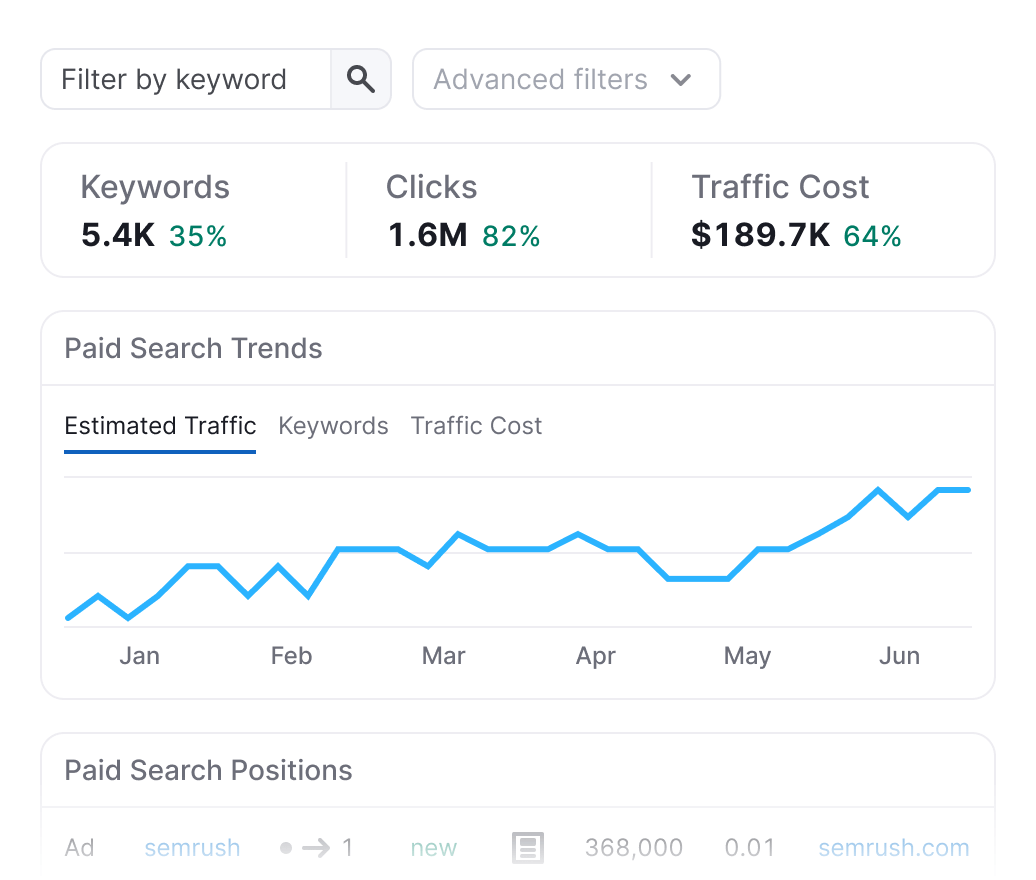This screenshot has height=880, width=1036.
Task: Type focus in Filter by keyword field
Action: 186,80
